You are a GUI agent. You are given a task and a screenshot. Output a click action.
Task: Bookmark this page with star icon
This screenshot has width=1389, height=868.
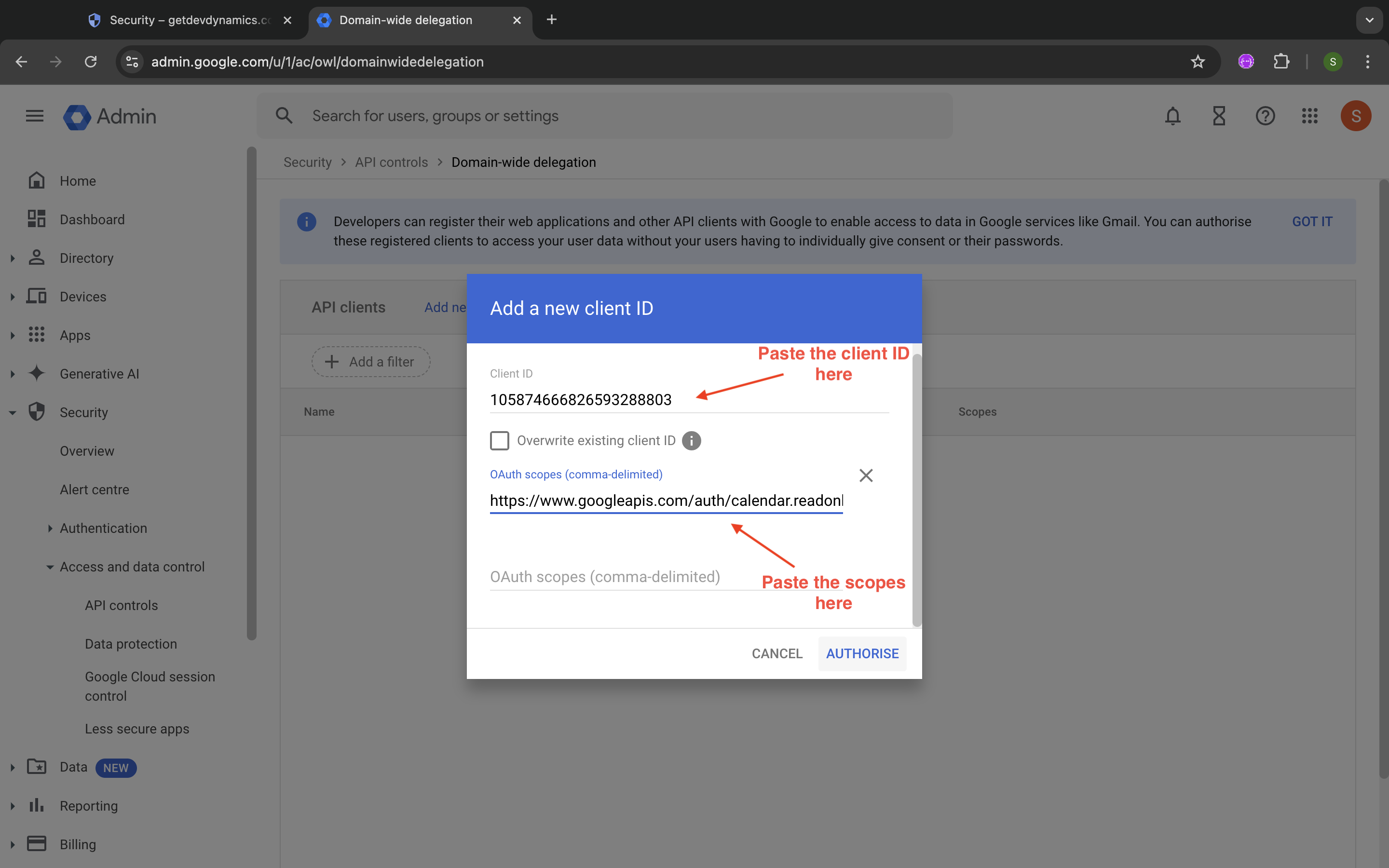pyautogui.click(x=1198, y=61)
